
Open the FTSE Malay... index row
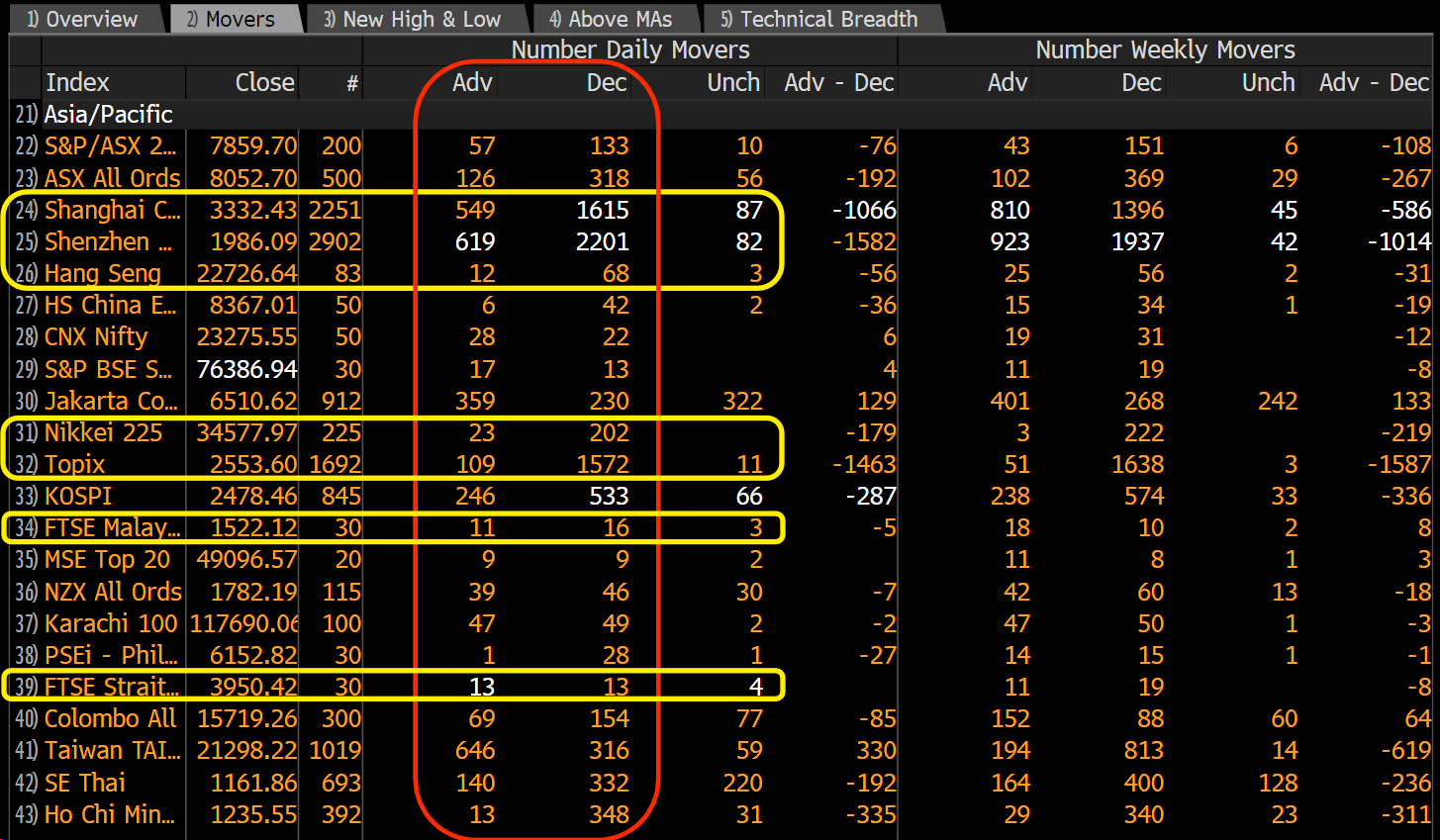point(112,527)
